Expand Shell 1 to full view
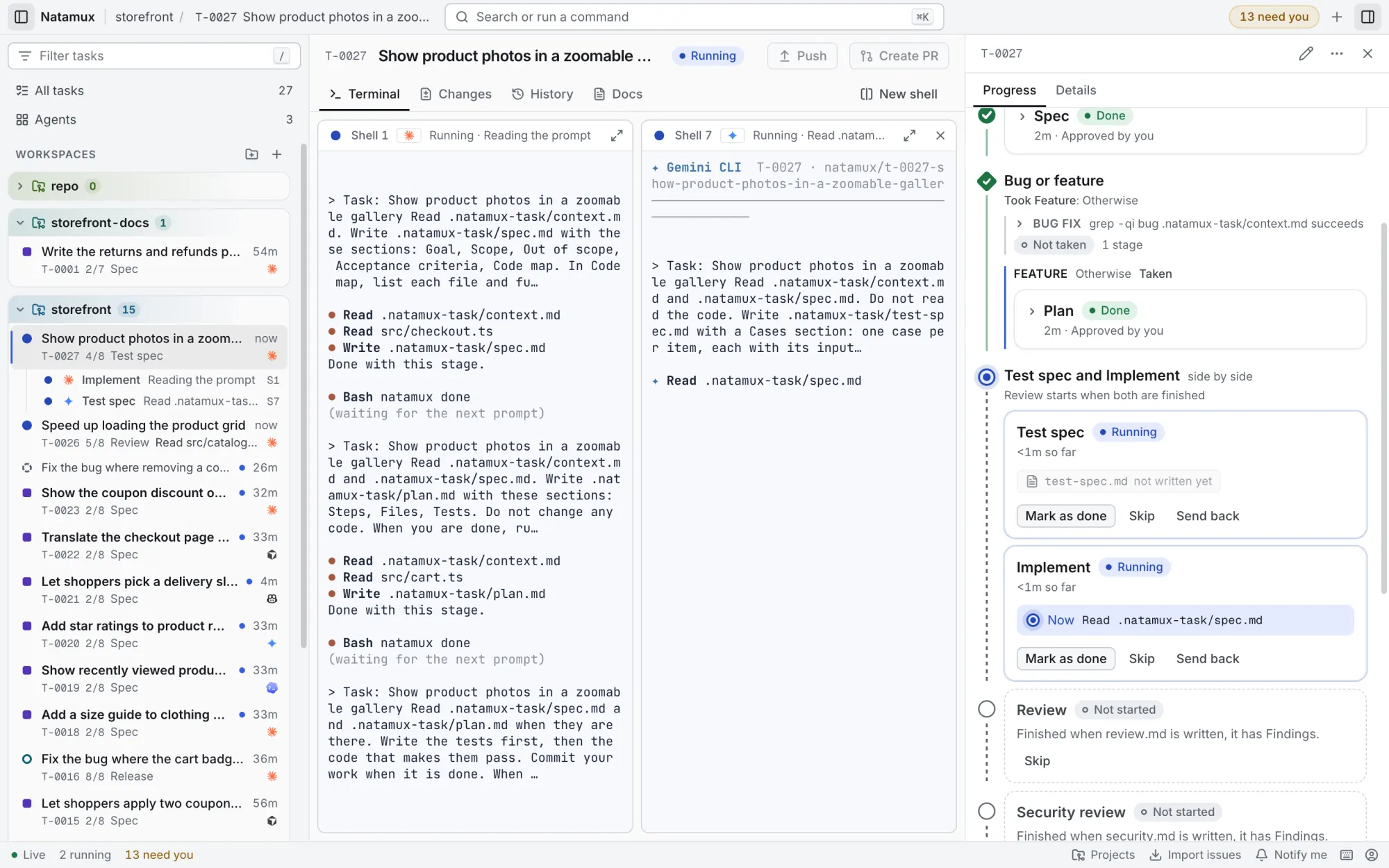The image size is (1389, 868). coord(617,135)
